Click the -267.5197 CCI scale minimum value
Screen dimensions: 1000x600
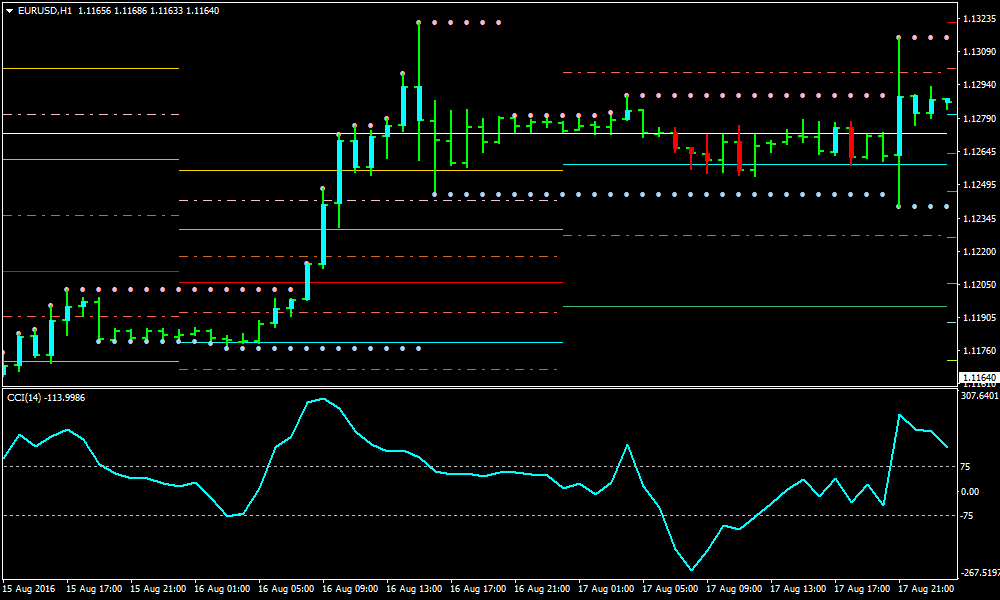tap(979, 573)
